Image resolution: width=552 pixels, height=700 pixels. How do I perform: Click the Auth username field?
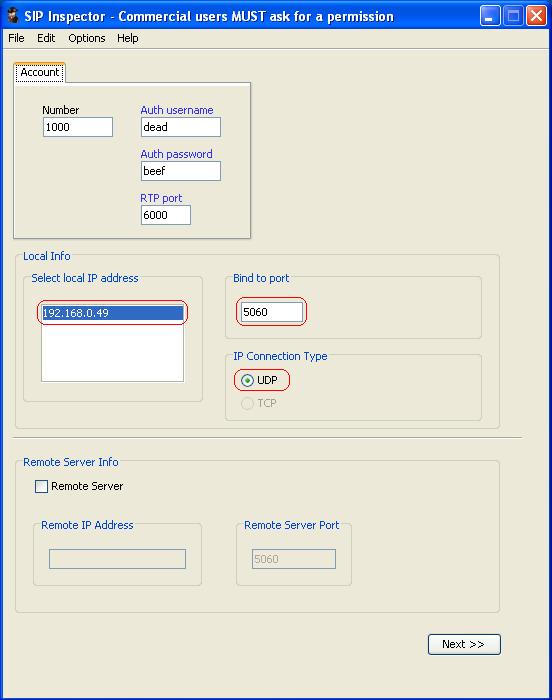[x=180, y=127]
